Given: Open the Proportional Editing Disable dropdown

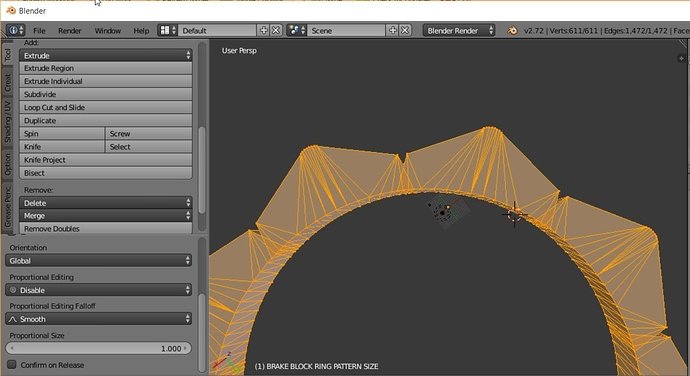Looking at the screenshot, I should (99, 290).
